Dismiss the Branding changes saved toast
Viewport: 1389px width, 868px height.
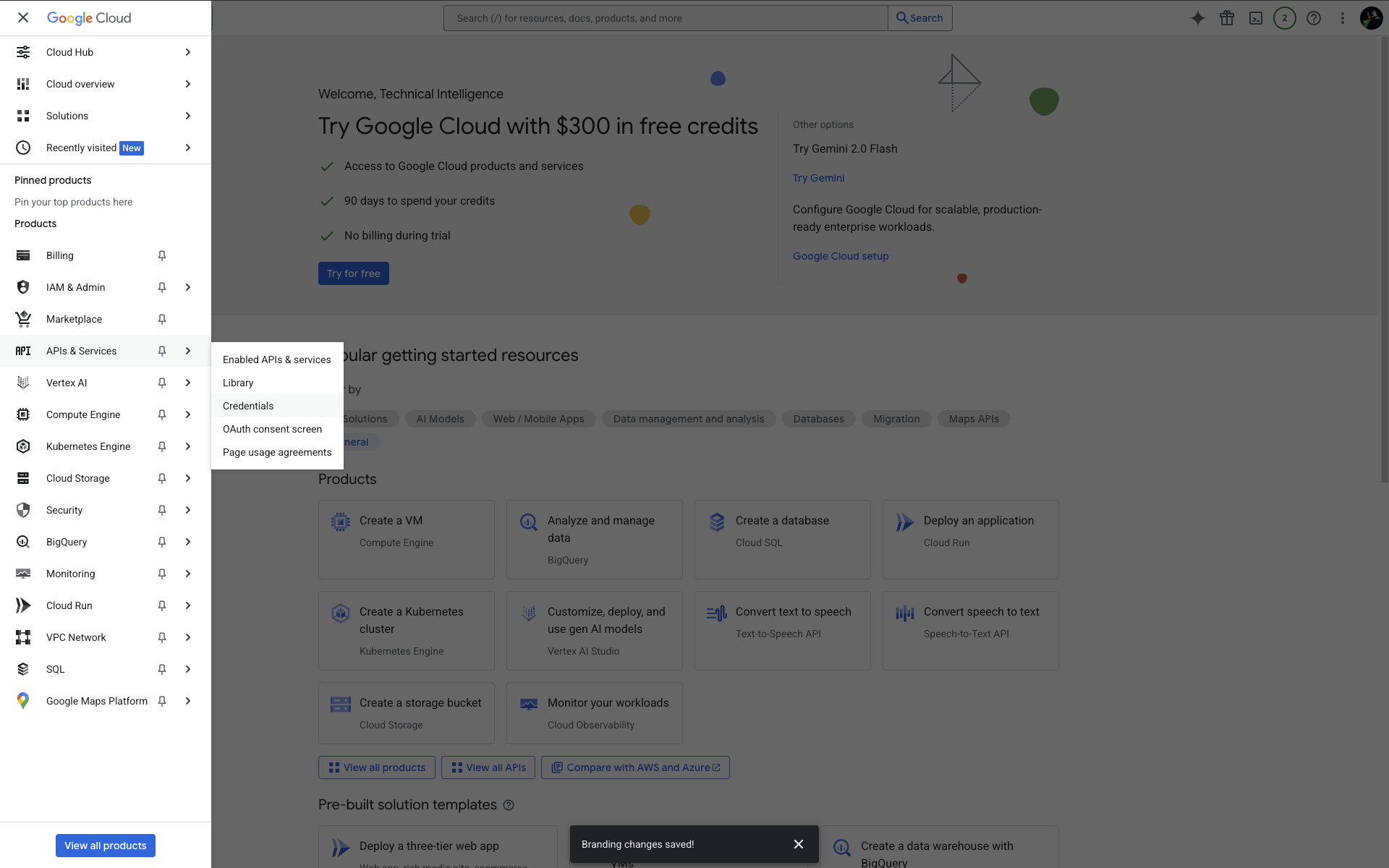coord(799,844)
